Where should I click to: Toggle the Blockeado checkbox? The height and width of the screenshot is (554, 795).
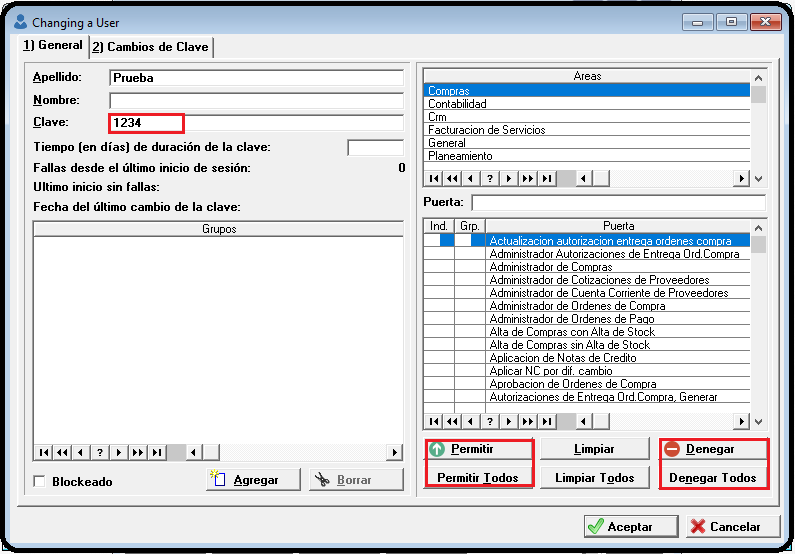[x=41, y=482]
